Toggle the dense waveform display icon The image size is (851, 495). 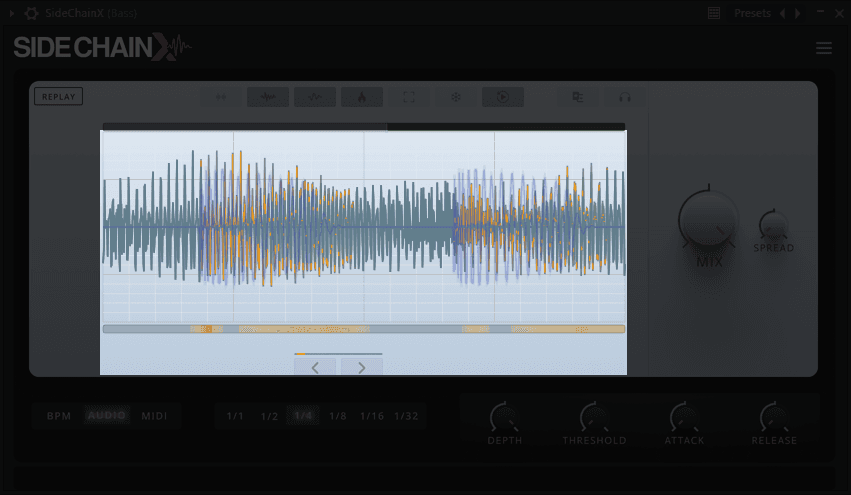[268, 97]
